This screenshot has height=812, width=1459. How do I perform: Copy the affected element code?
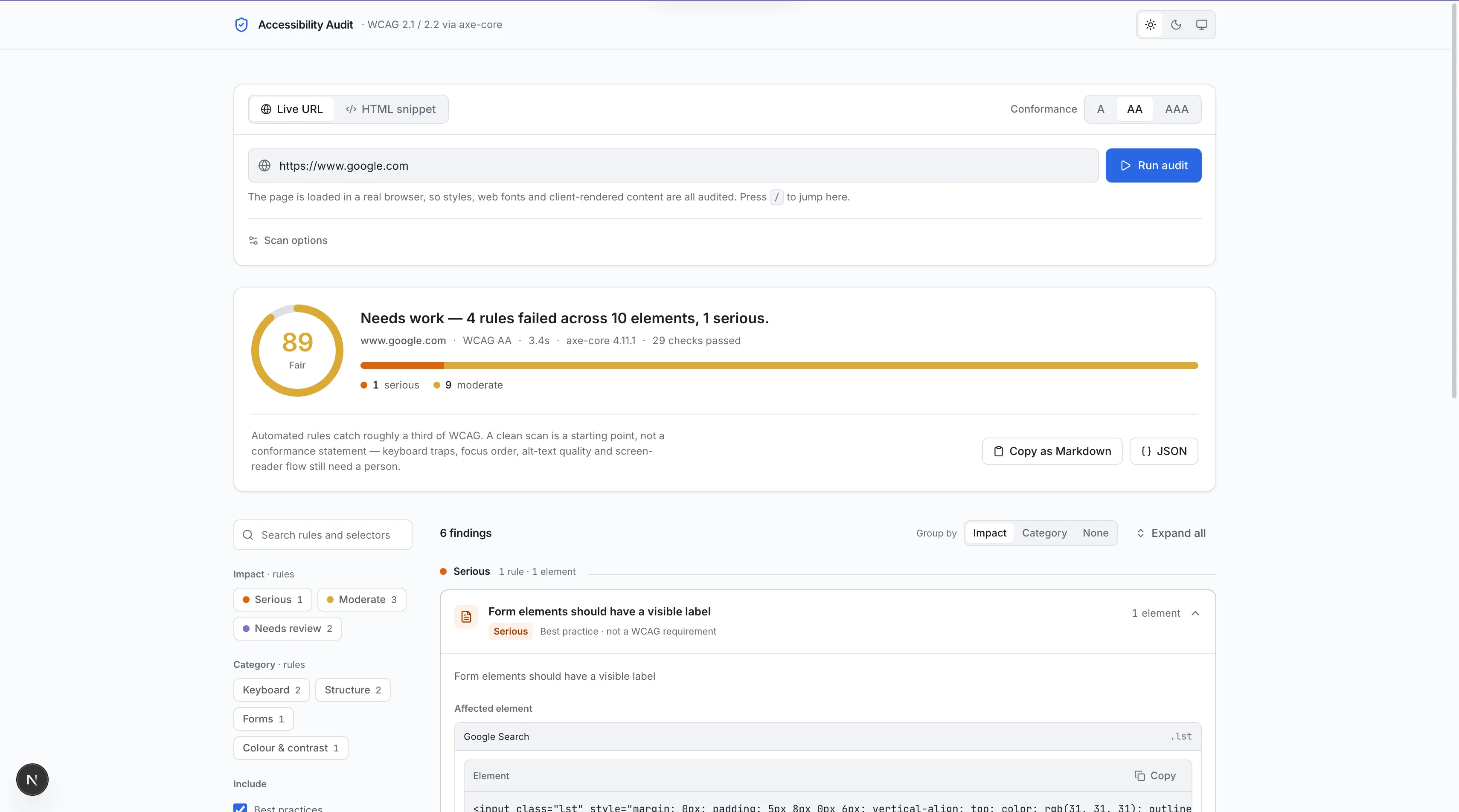coord(1155,776)
